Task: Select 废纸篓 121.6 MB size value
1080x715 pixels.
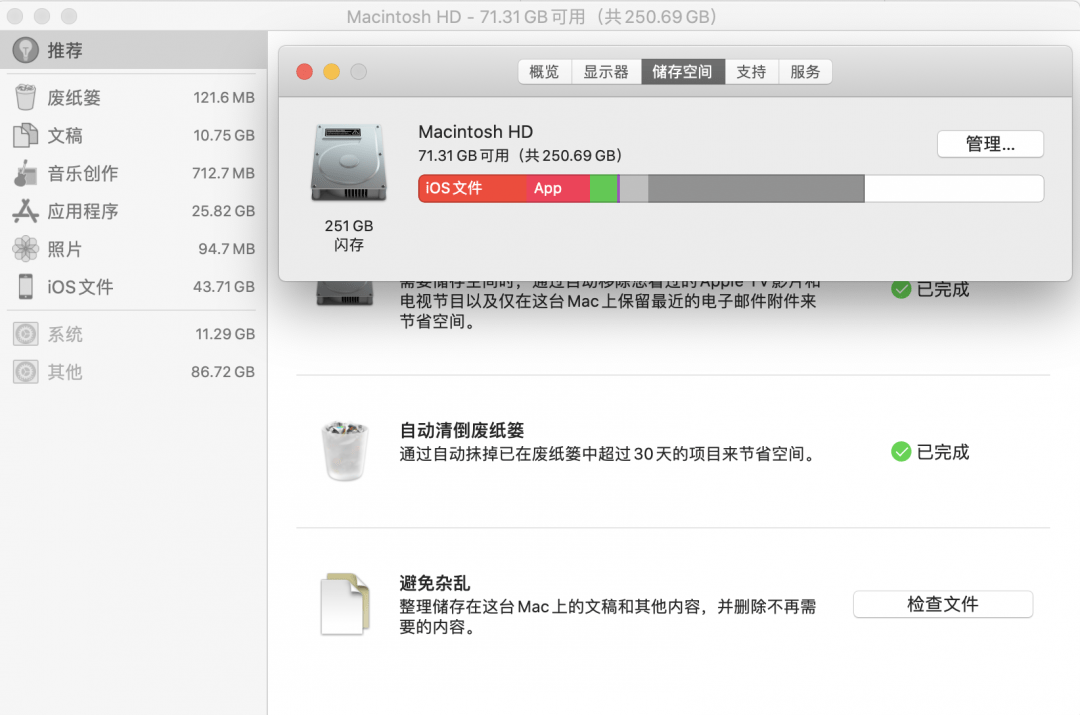Action: (224, 97)
